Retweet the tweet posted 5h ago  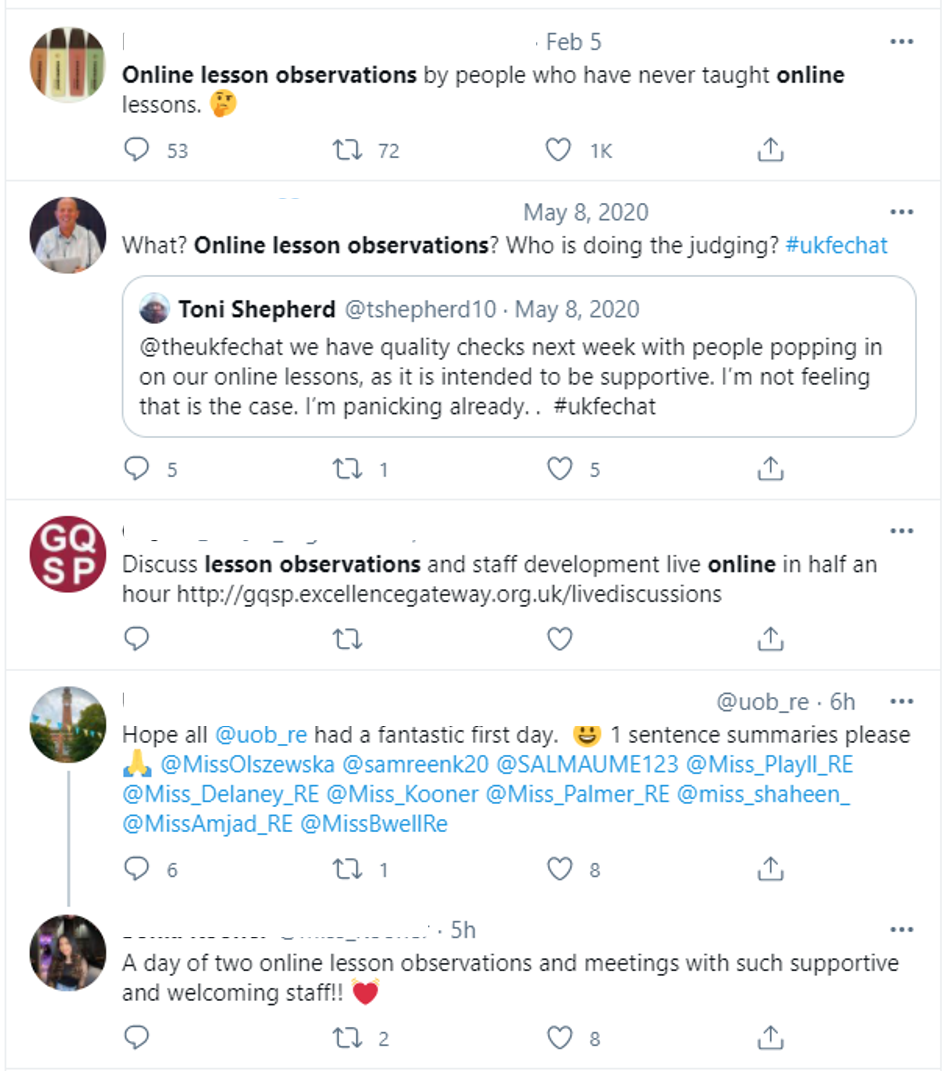(x=347, y=1038)
